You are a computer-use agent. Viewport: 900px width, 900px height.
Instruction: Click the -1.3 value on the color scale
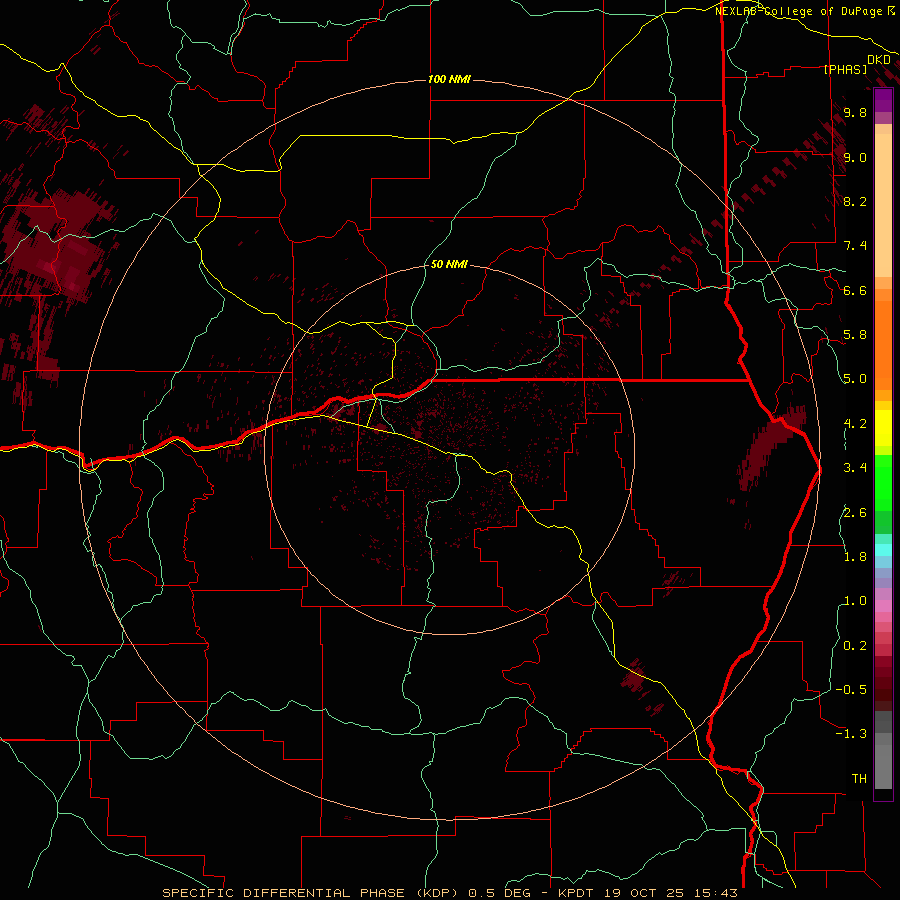coord(851,734)
